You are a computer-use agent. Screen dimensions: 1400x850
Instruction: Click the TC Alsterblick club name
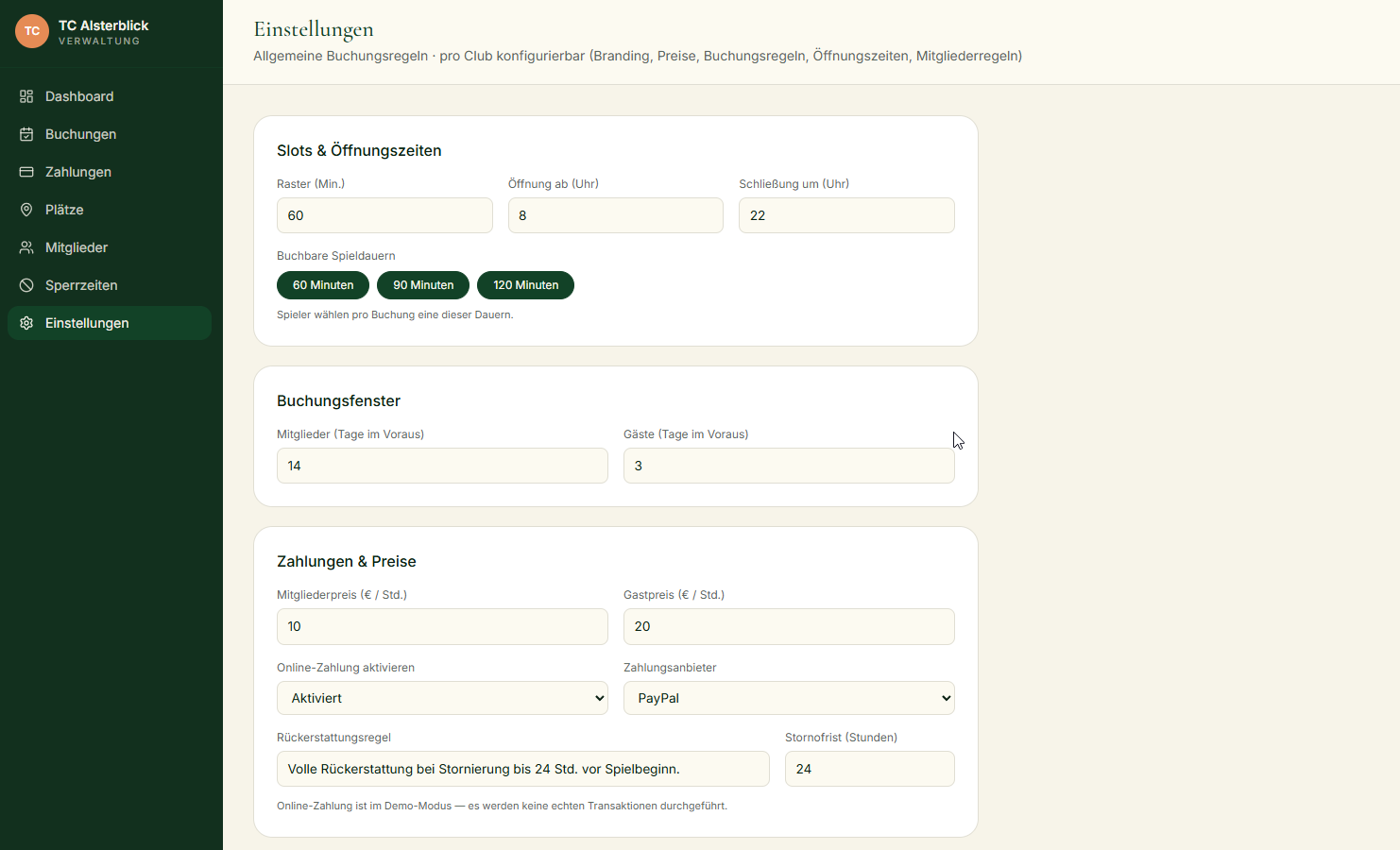(x=104, y=25)
